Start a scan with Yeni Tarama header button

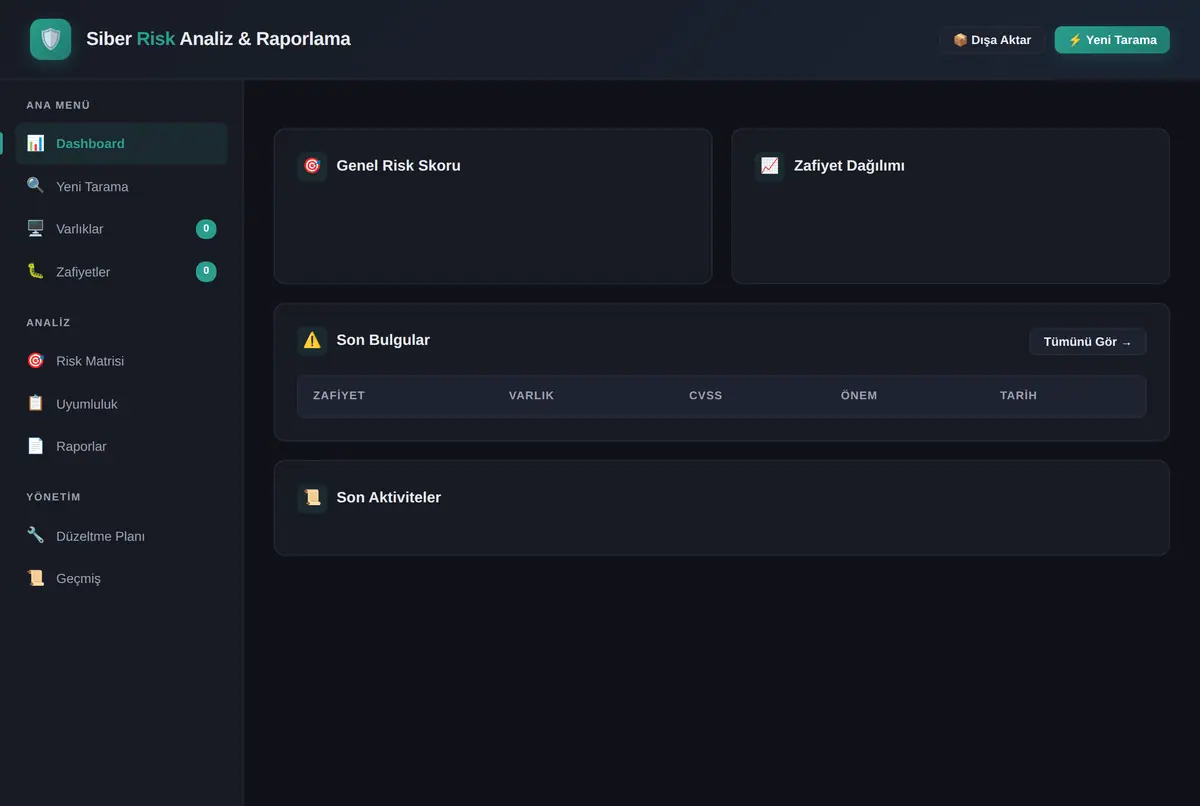pyautogui.click(x=1112, y=40)
